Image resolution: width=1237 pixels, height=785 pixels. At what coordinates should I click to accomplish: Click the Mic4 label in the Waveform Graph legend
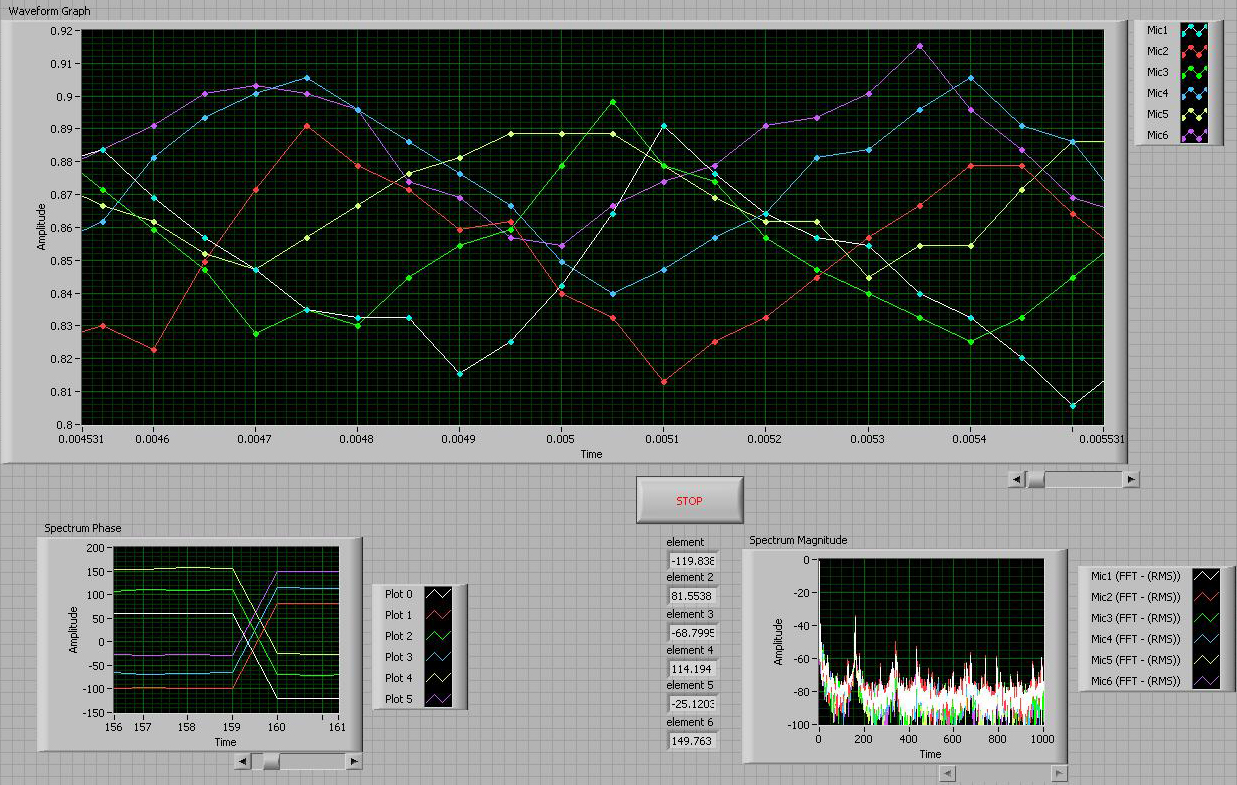(1157, 93)
